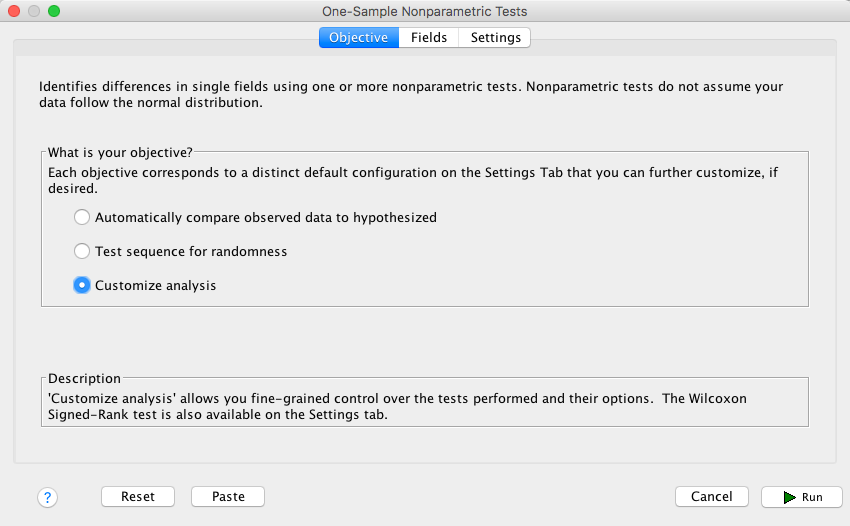Close the dialog with the red button
Screen dimensions: 850x526
point(14,11)
